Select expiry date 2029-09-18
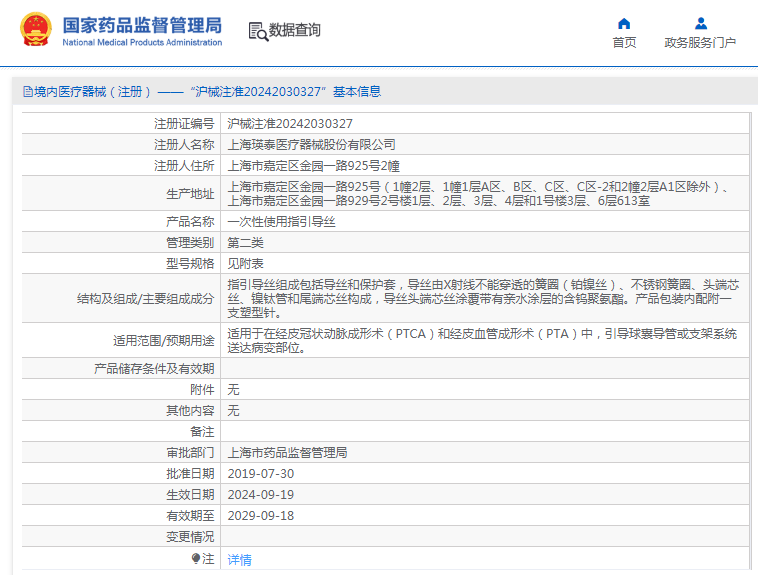 [x=261, y=516]
